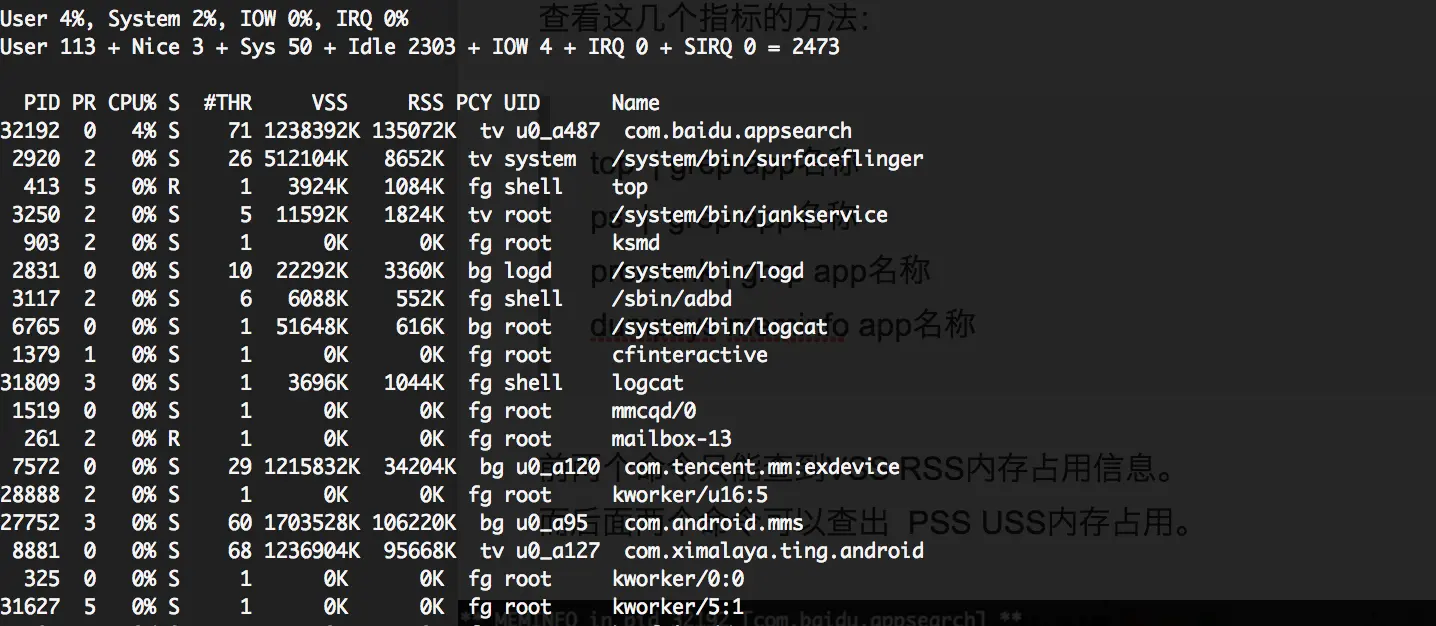1436x626 pixels.
Task: Select /system/bin/logcat process name
Action: point(720,327)
